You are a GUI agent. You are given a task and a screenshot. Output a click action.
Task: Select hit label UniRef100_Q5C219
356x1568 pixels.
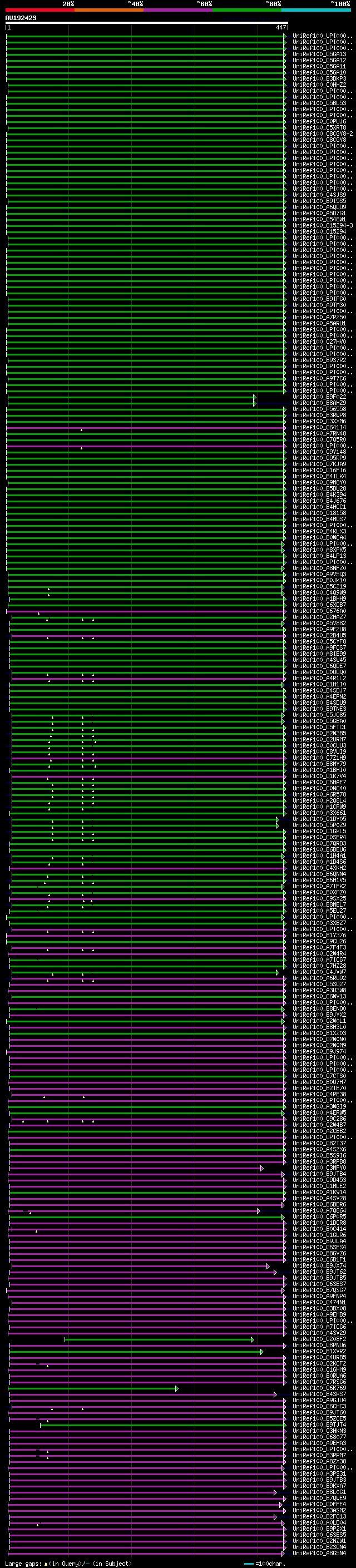click(319, 587)
